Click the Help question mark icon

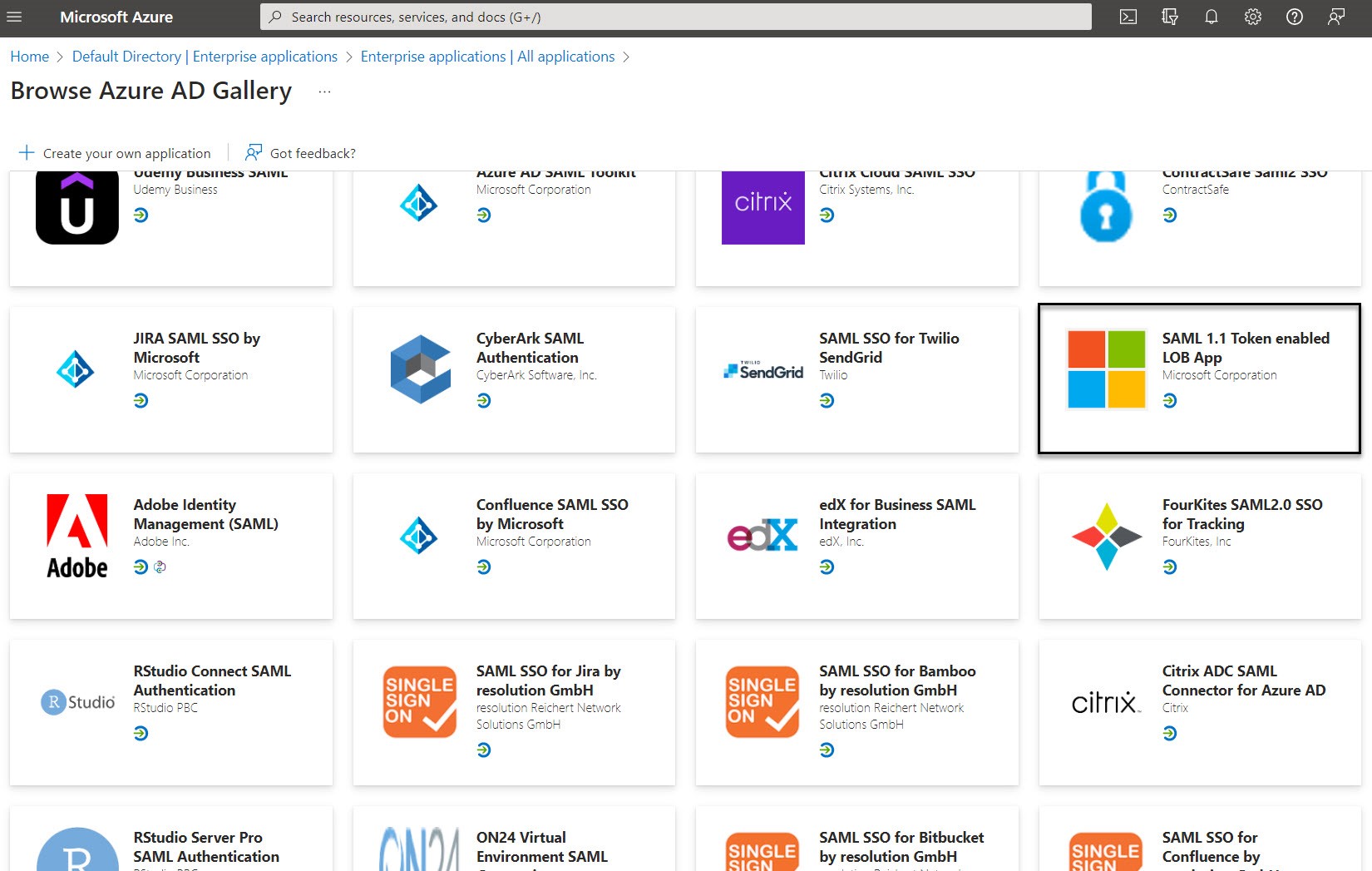tap(1294, 17)
